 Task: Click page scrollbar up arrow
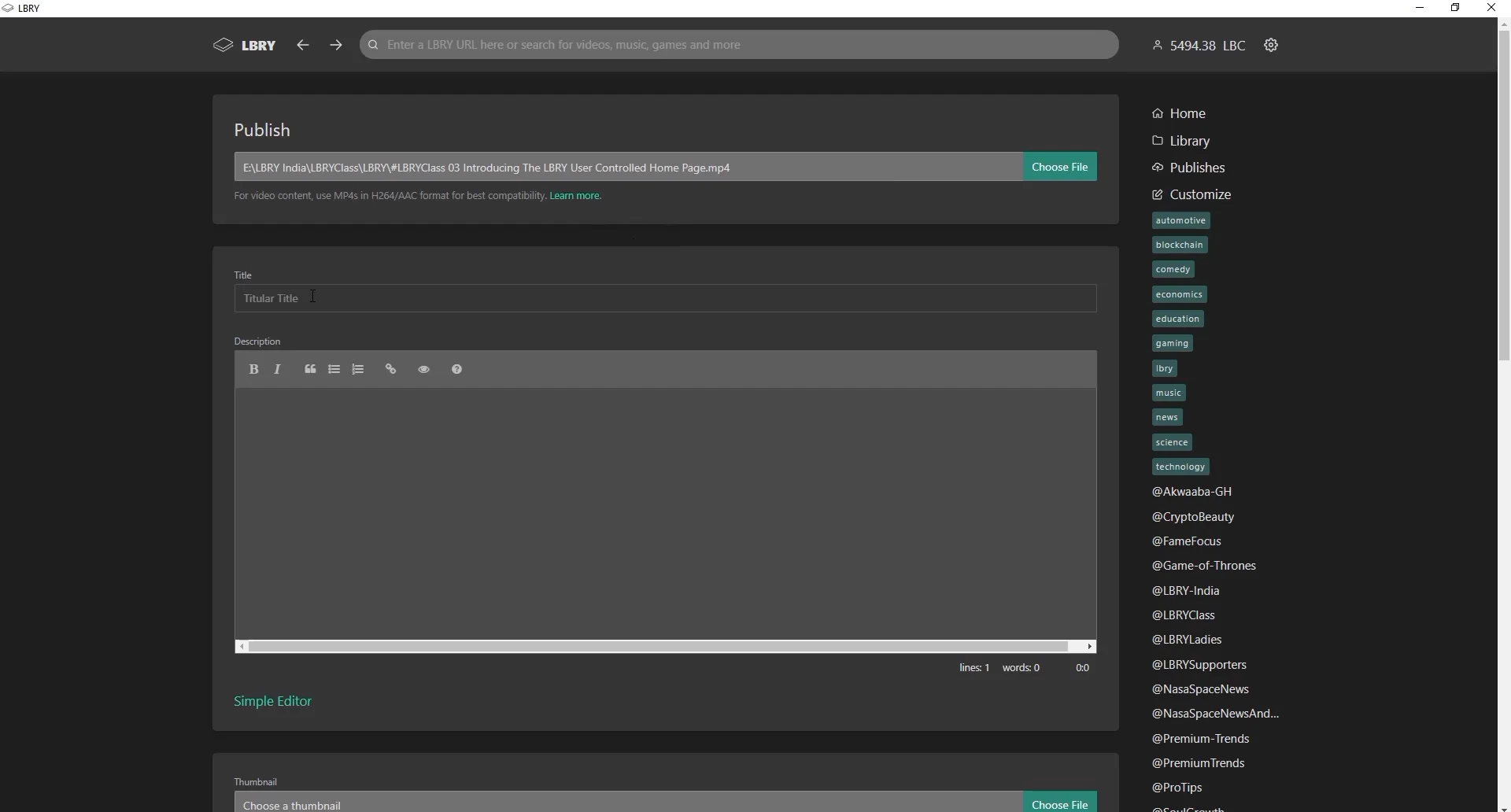[x=1504, y=24]
